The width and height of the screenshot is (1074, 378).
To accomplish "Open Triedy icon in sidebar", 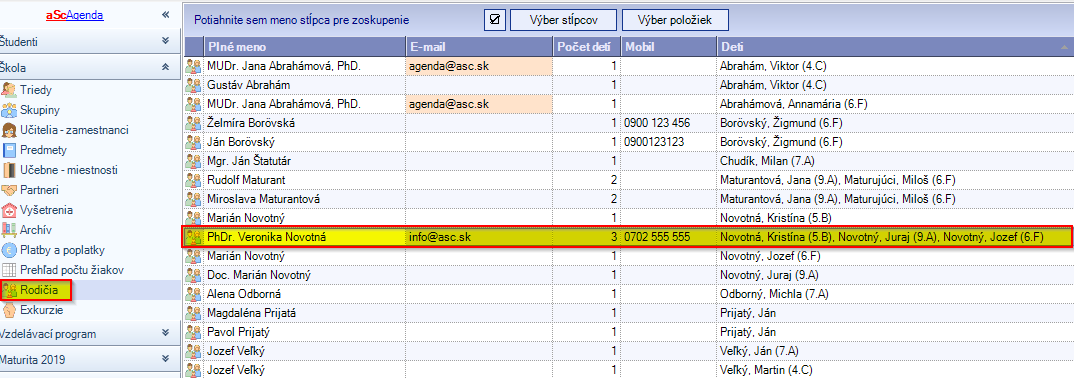I will [x=10, y=90].
